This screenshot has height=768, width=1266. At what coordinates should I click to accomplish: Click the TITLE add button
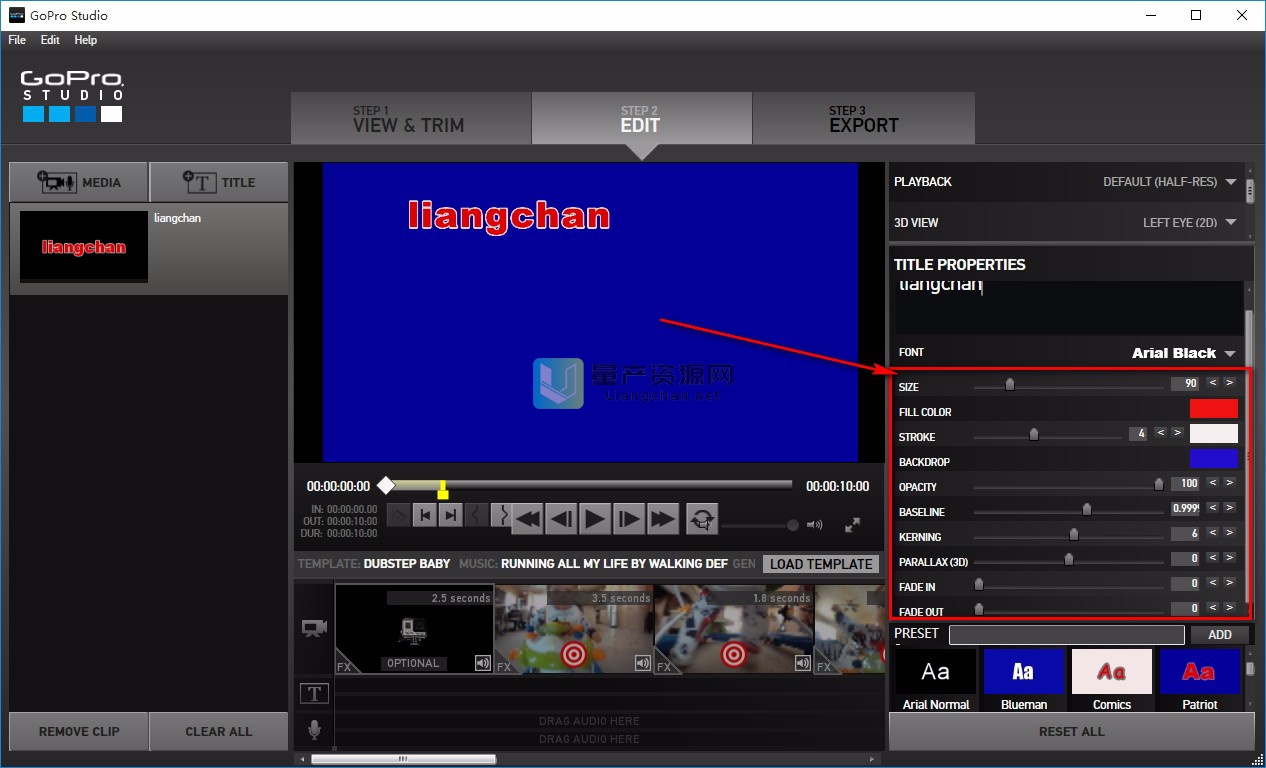pyautogui.click(x=219, y=182)
